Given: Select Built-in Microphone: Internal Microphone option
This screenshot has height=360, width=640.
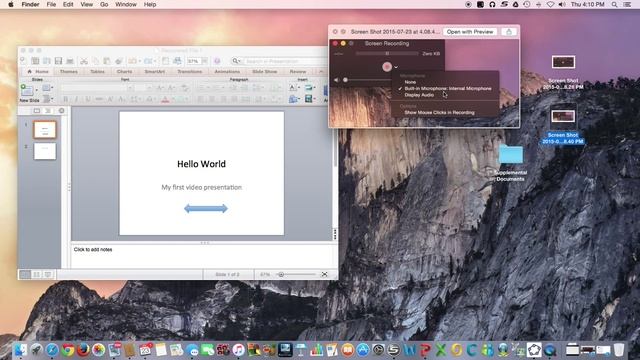Looking at the screenshot, I should pyautogui.click(x=448, y=89).
